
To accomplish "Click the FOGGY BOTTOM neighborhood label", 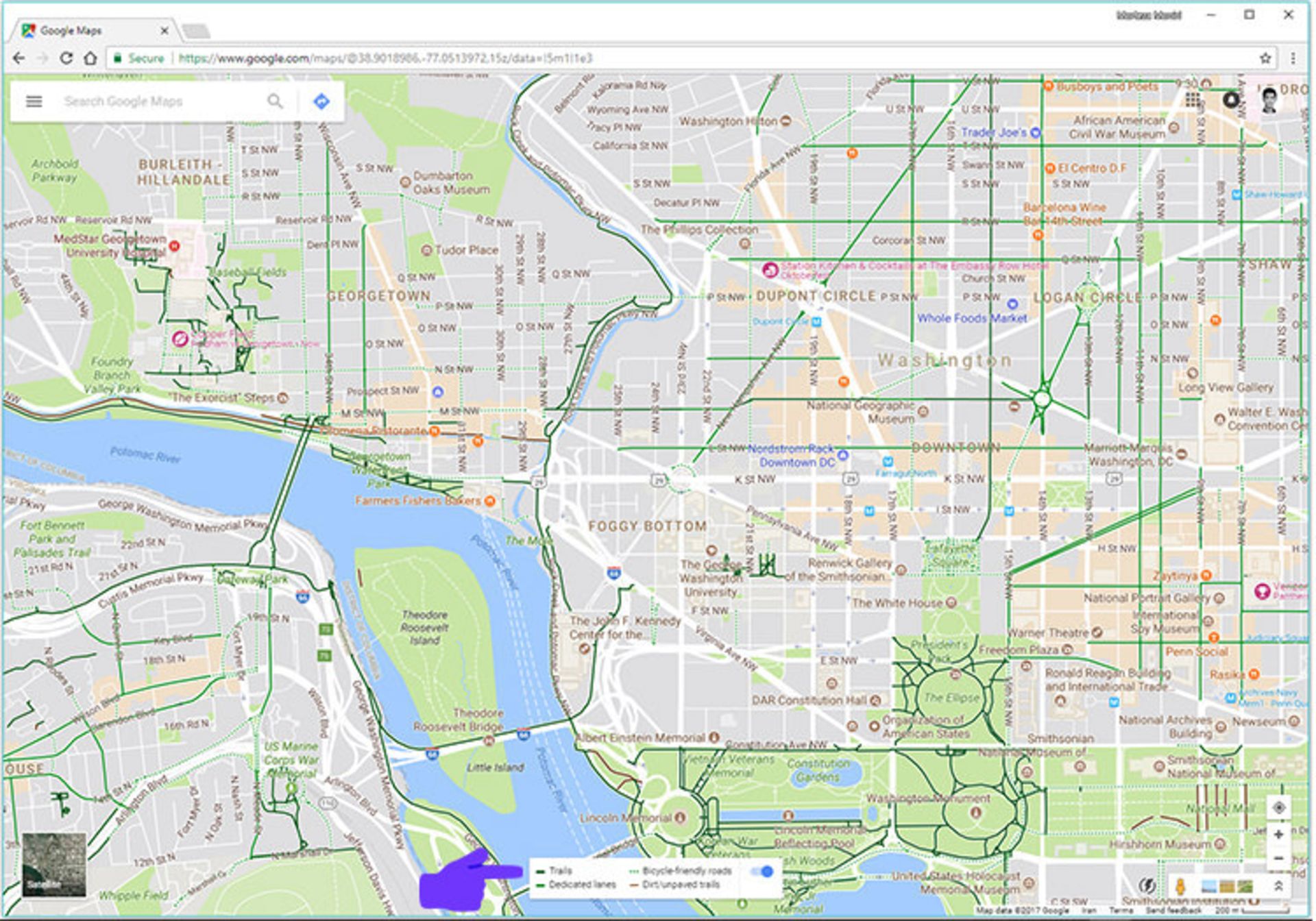I will coord(647,526).
